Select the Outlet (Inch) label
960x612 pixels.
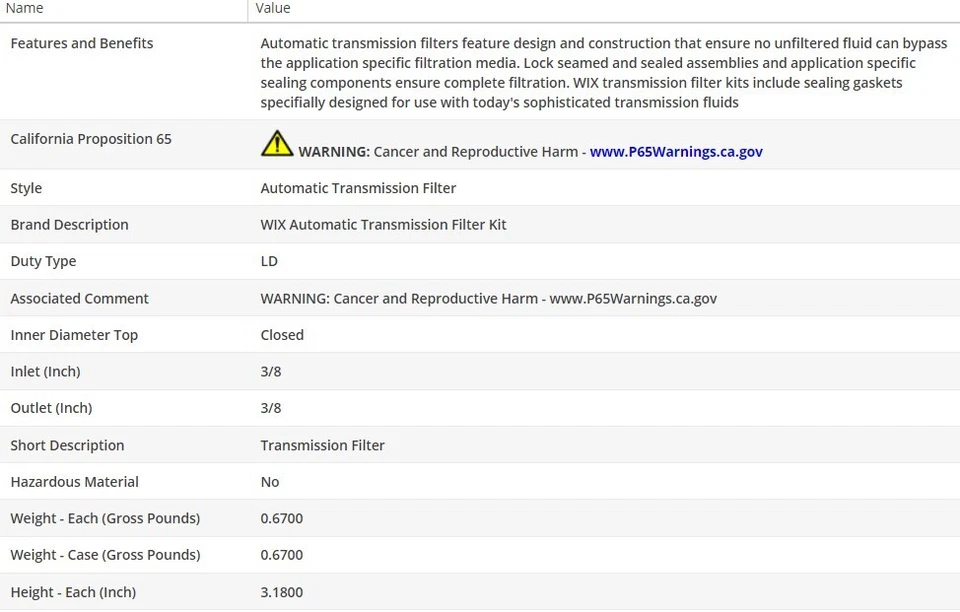click(51, 408)
